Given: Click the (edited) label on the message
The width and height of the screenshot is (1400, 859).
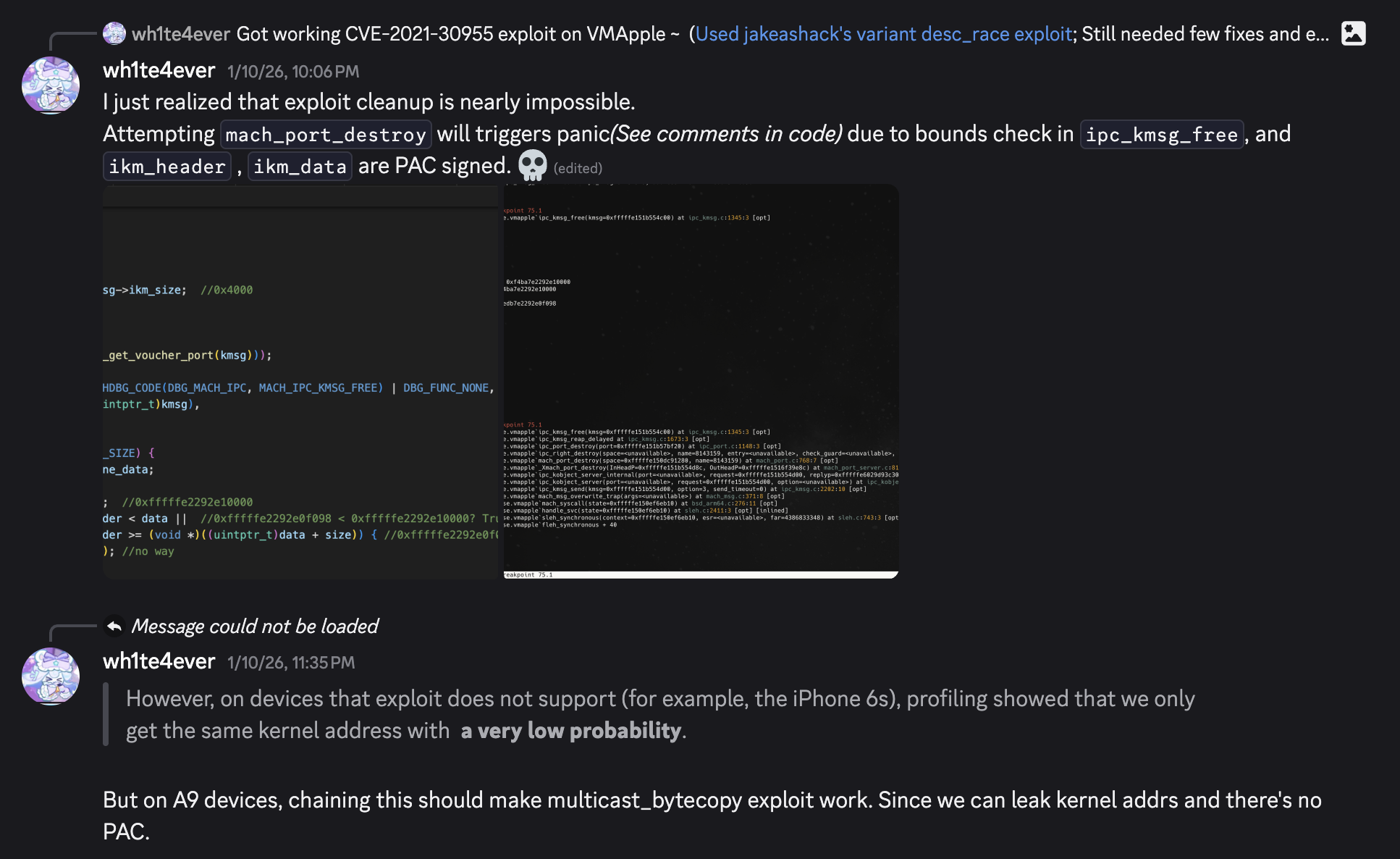Looking at the screenshot, I should tap(576, 167).
